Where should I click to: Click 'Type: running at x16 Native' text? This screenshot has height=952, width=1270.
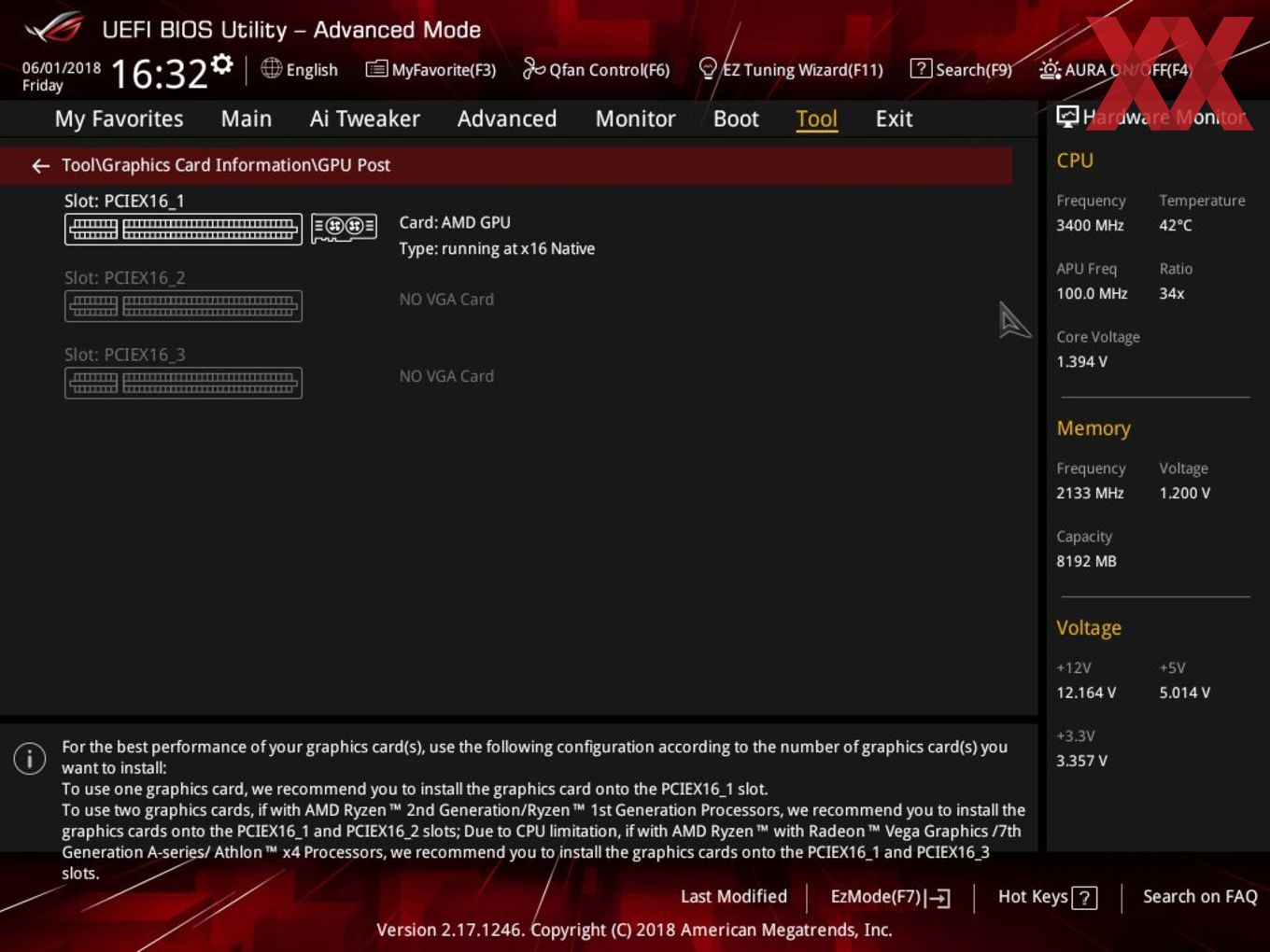(x=497, y=248)
